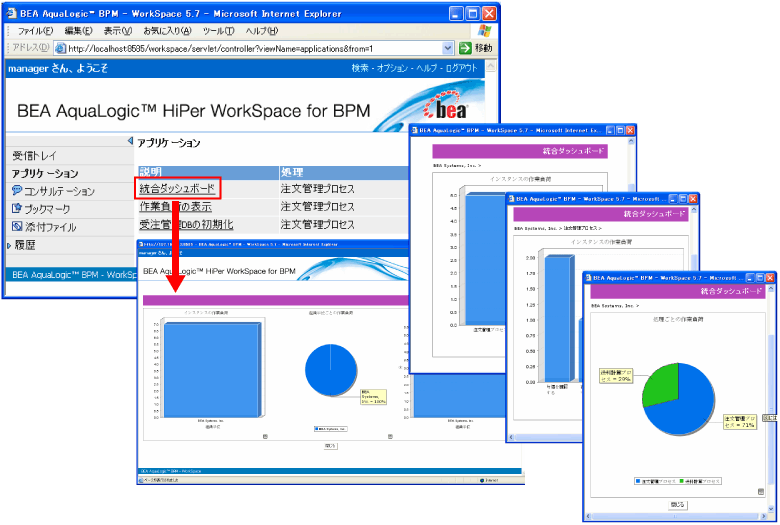Image resolution: width=780 pixels, height=525 pixels.
Task: Click the 'BEA Systems, Inc. = 100%' pie tooltip
Action: point(374,397)
